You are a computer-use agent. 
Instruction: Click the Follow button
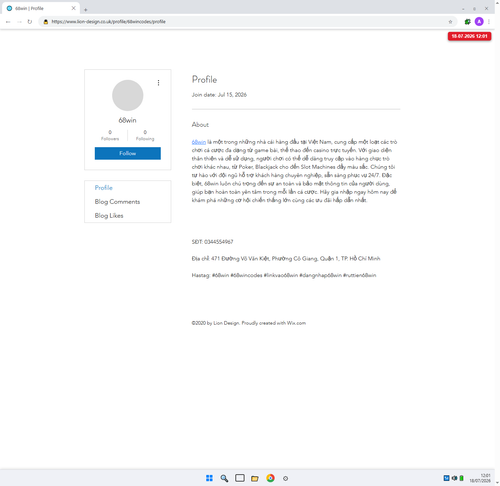(128, 153)
